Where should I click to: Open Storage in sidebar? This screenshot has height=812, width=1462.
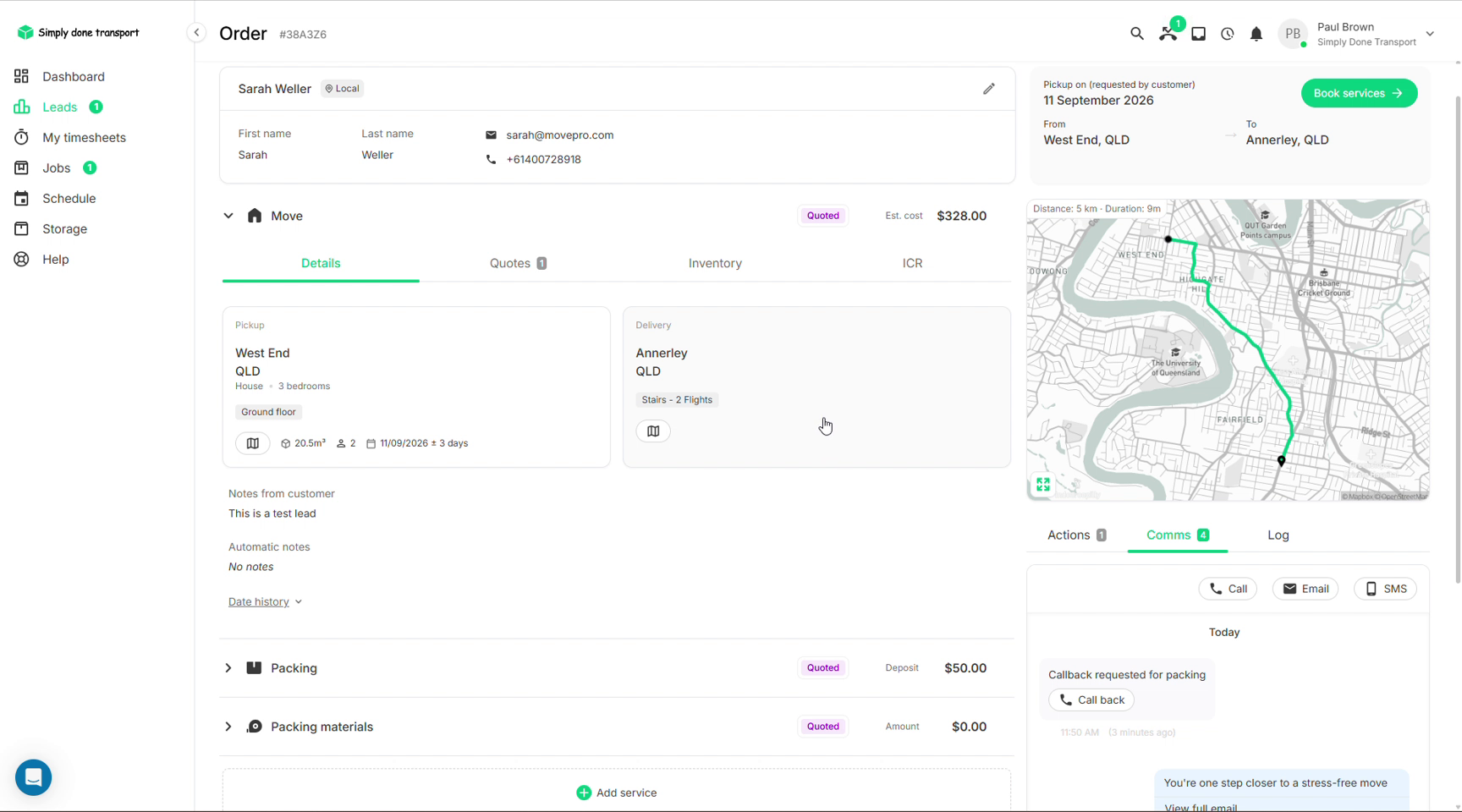[65, 228]
